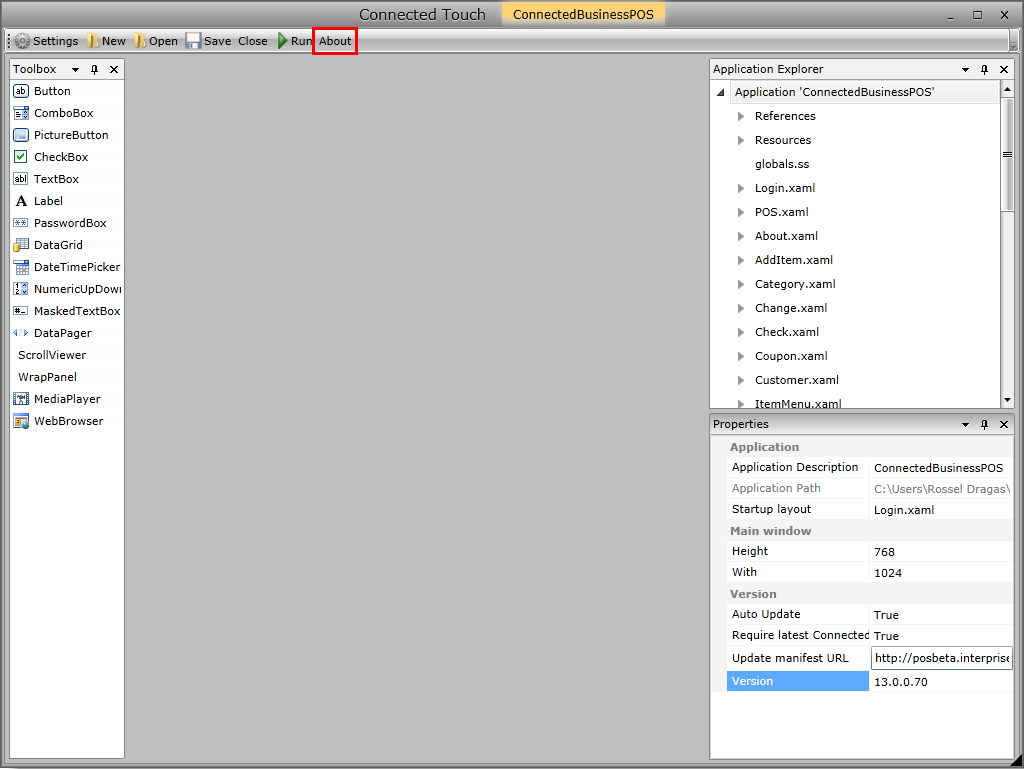The width and height of the screenshot is (1024, 769).
Task: Choose the WebBrowser control in Toolbox
Action: tap(68, 421)
